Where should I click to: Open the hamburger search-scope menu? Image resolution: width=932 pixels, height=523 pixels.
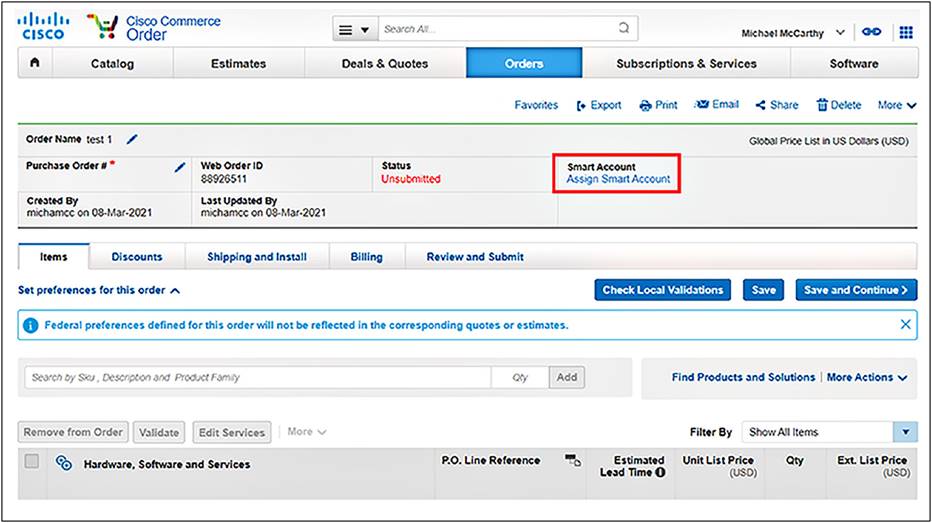354,29
